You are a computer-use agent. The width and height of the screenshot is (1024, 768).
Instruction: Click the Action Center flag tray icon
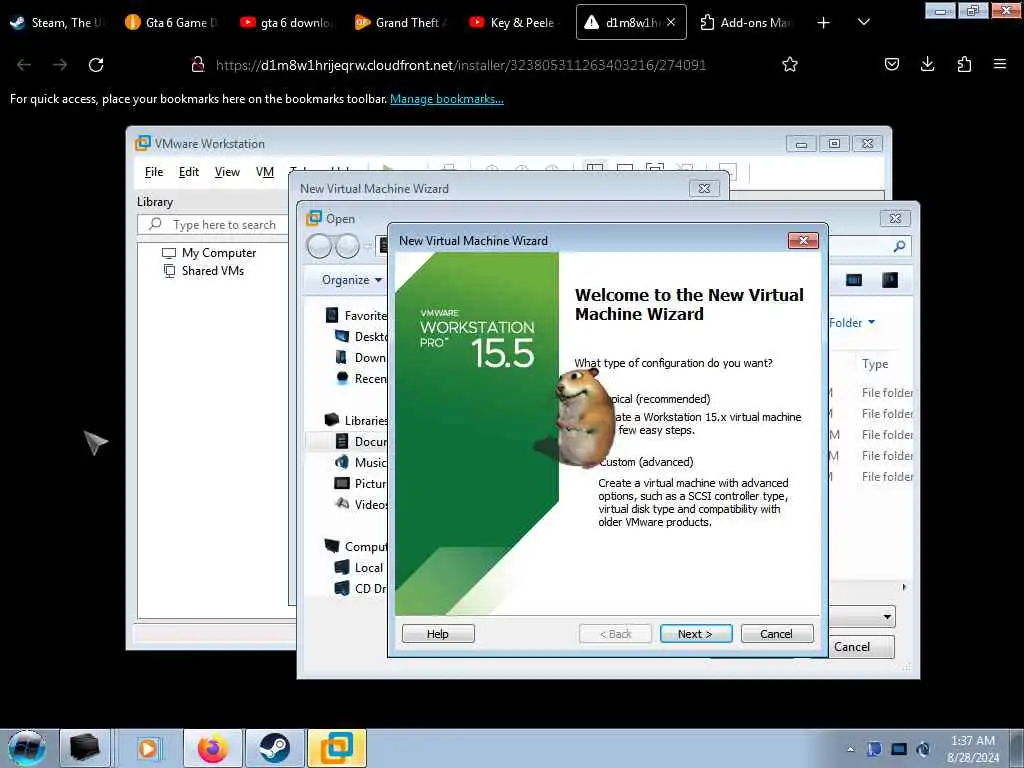pos(874,749)
